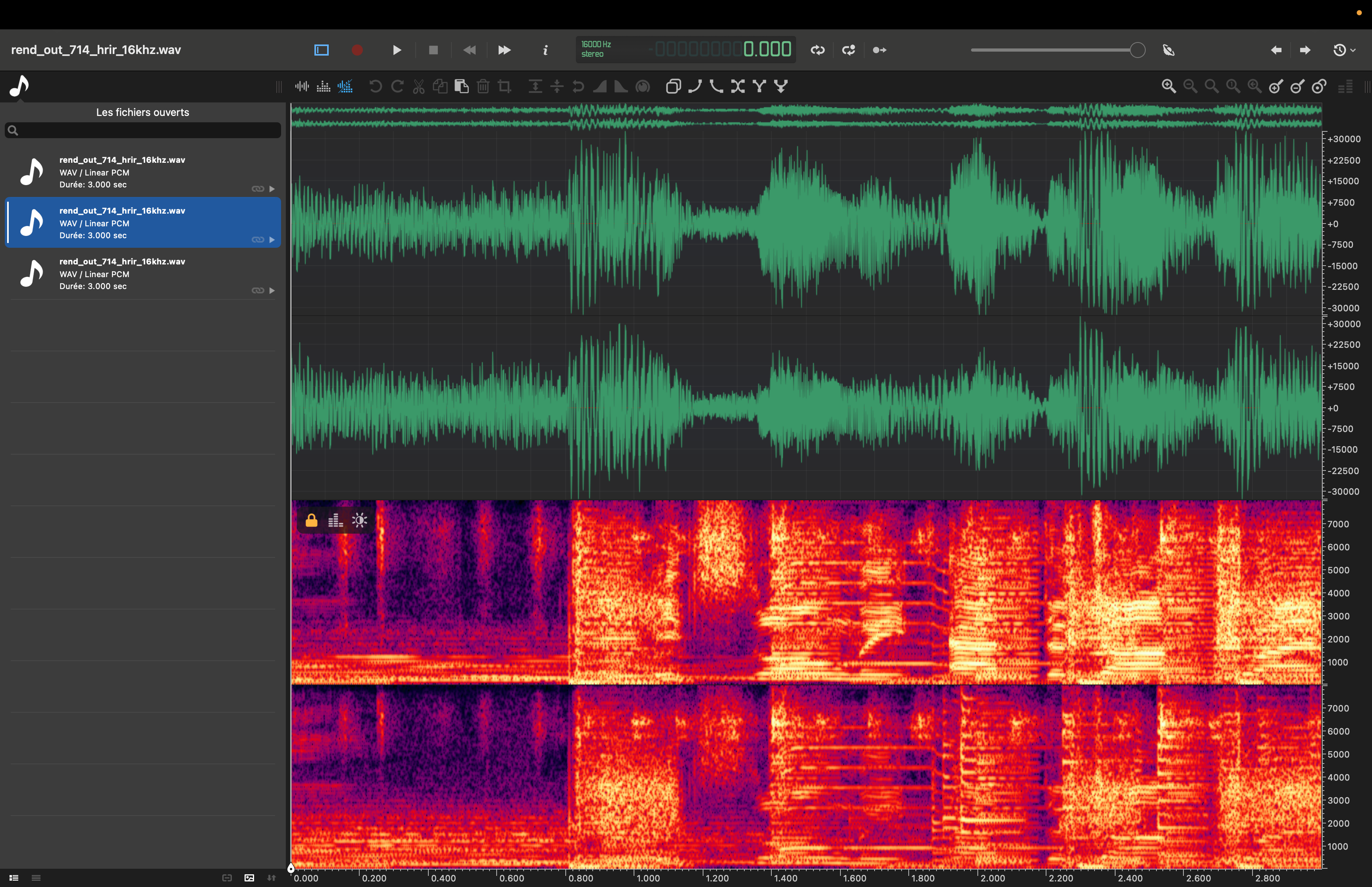Select the waveform-only view icon

pyautogui.click(x=302, y=87)
